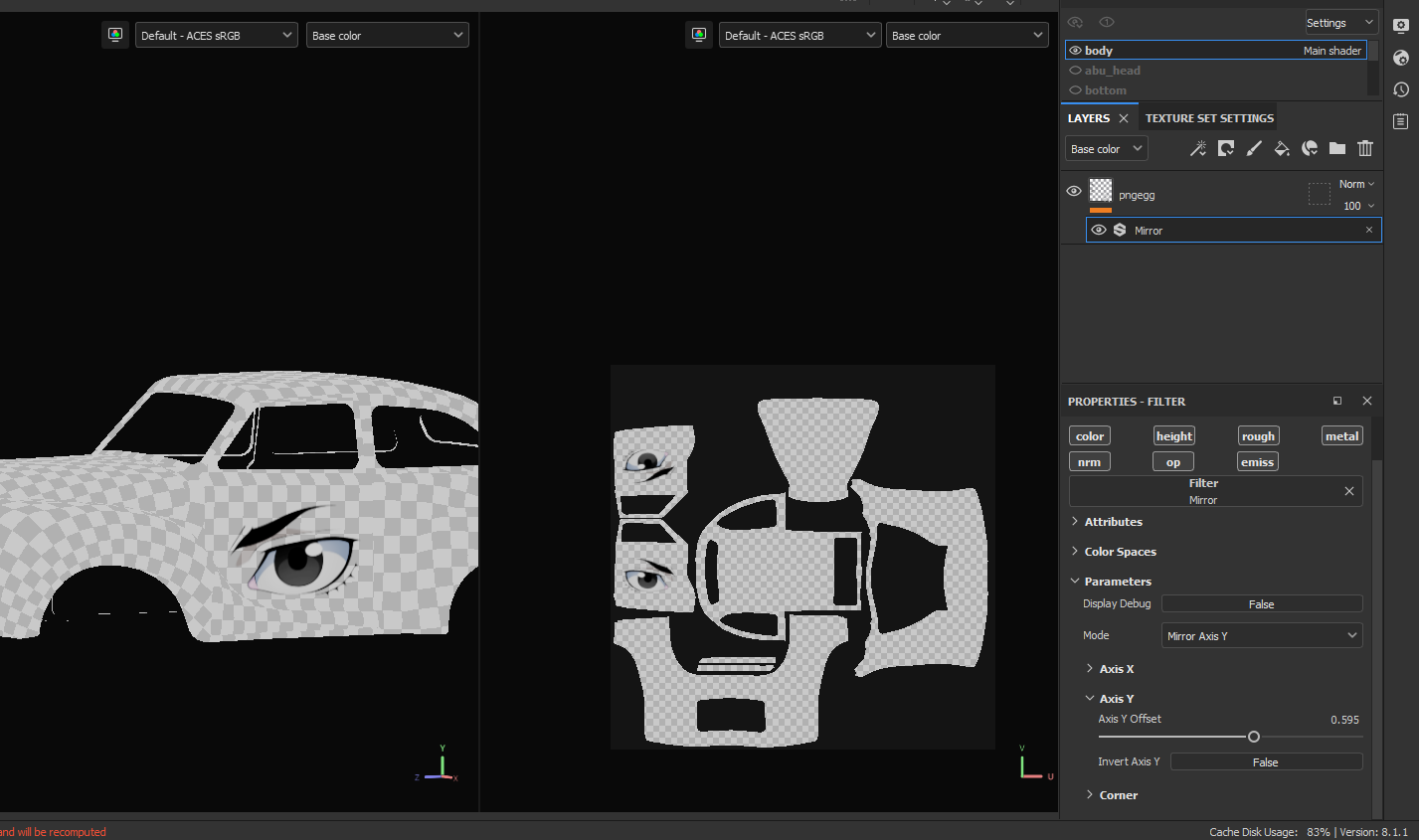The image size is (1419, 840).
Task: Click the add mask icon in Layers
Action: [x=1226, y=149]
